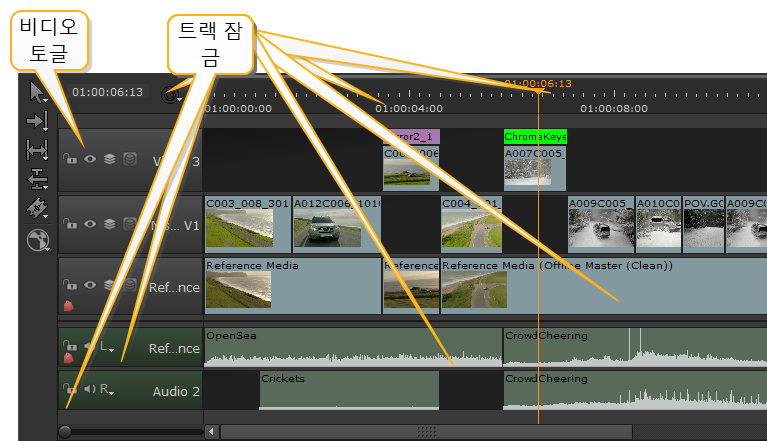The image size is (767, 441).
Task: Select the track-select forward tool
Action: [38, 121]
